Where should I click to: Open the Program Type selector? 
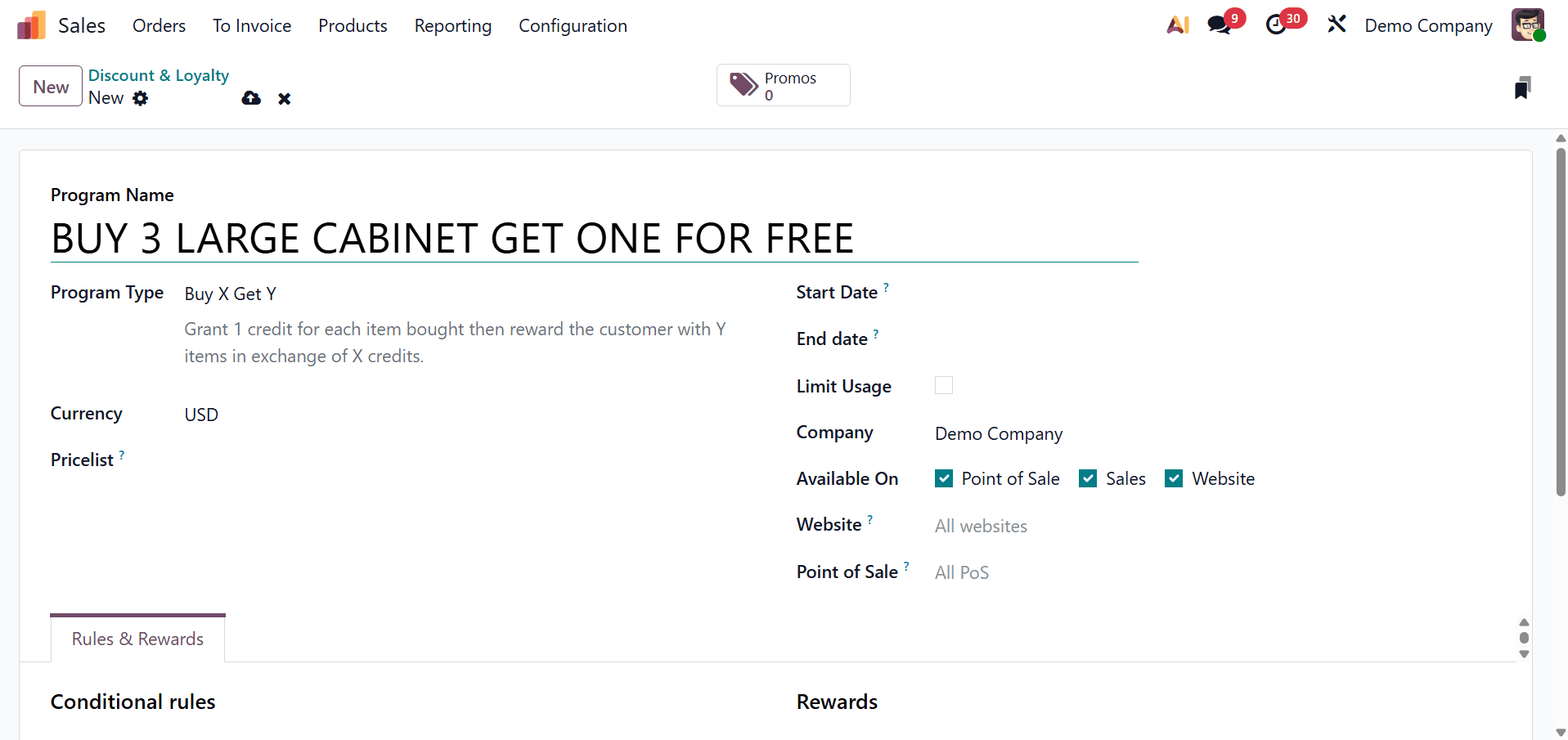230,294
